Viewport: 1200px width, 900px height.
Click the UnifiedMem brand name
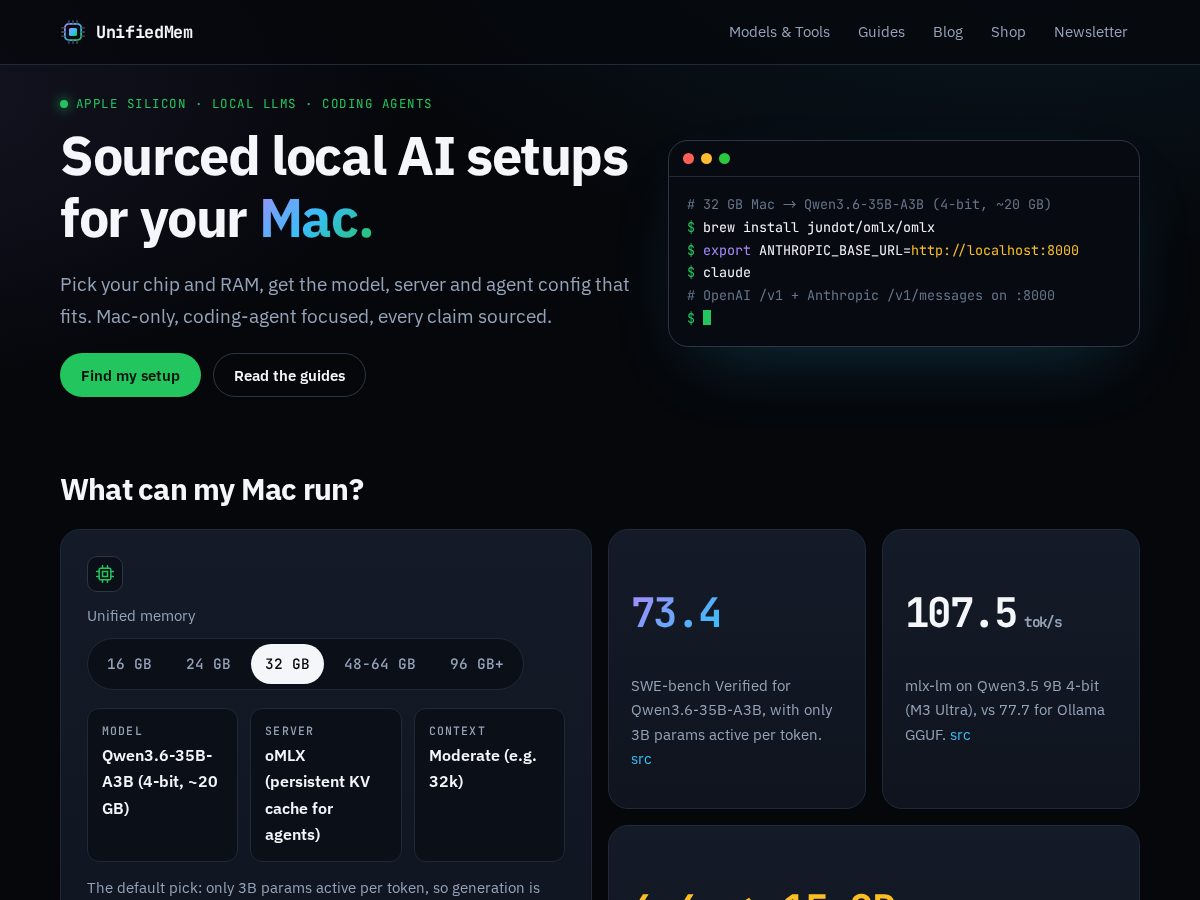point(144,32)
